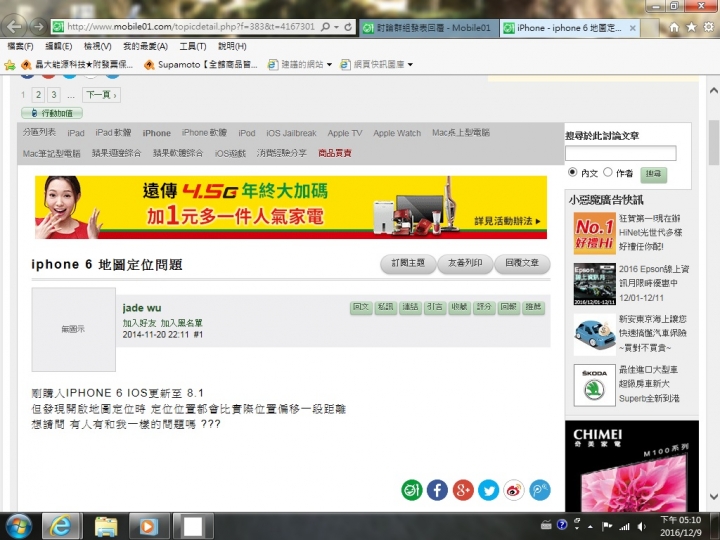The width and height of the screenshot is (720, 540).
Task: Open Action Center flag tray icon
Action: (x=607, y=526)
